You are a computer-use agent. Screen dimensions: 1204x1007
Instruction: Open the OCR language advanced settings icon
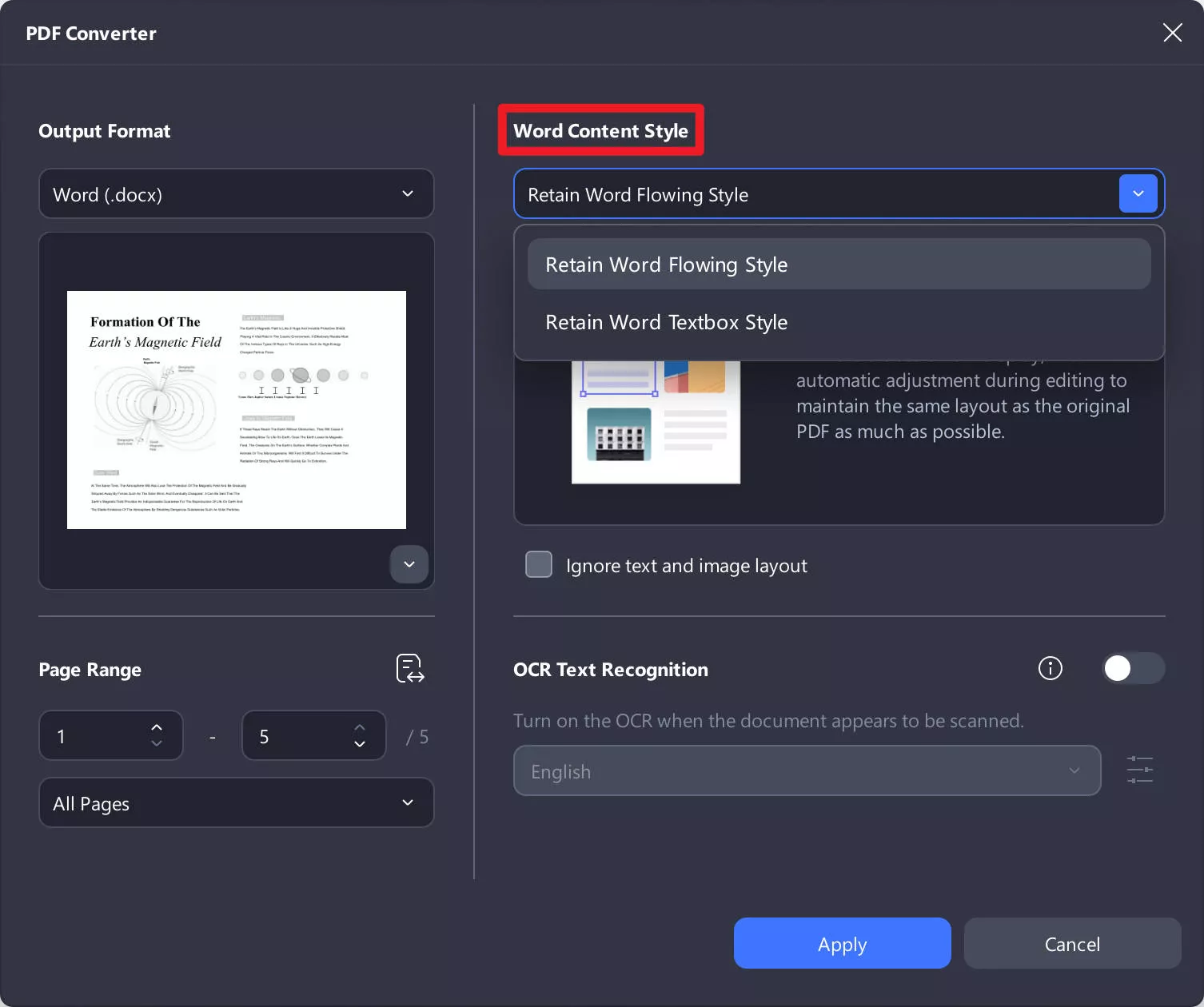pyautogui.click(x=1139, y=770)
